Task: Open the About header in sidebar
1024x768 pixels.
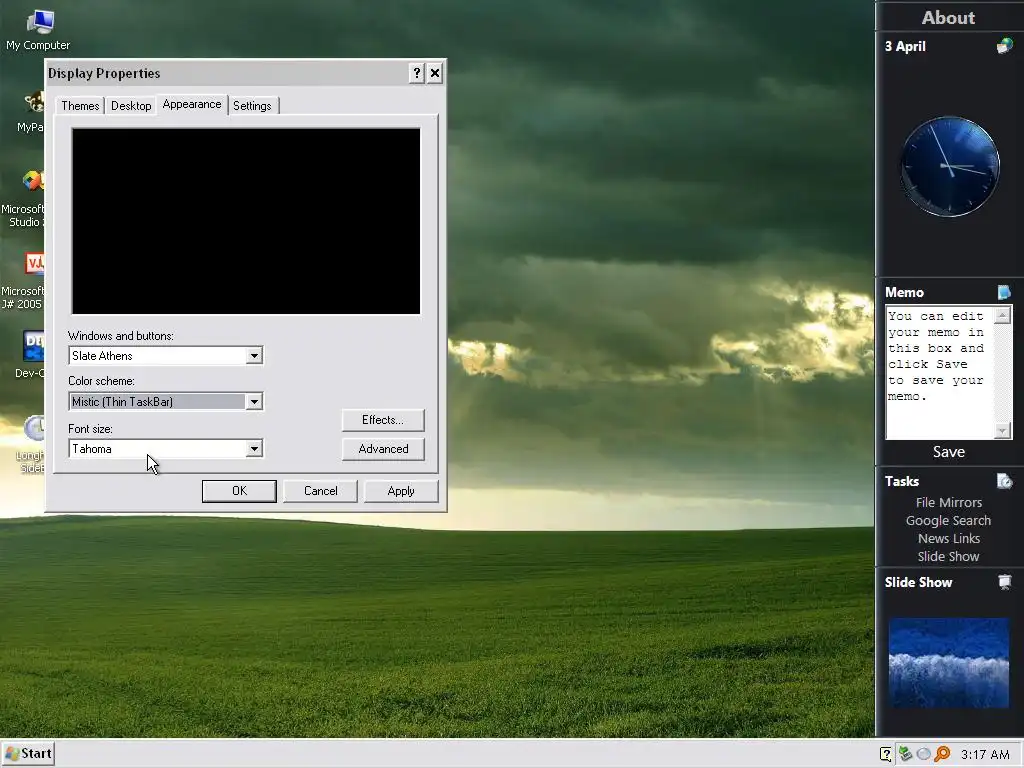Action: (x=948, y=18)
